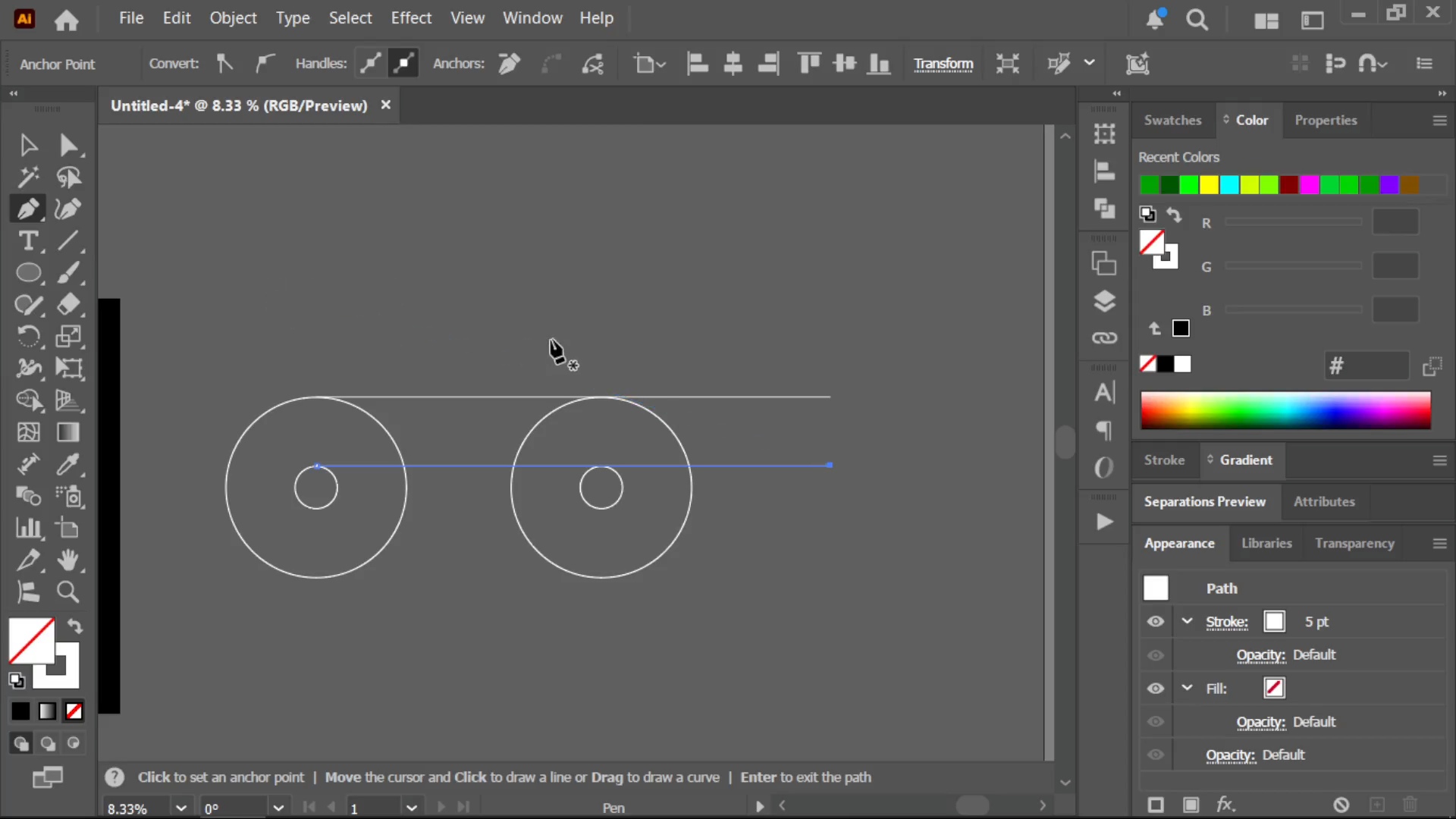Image resolution: width=1456 pixels, height=819 pixels.
Task: Select the Type tool
Action: (x=28, y=241)
